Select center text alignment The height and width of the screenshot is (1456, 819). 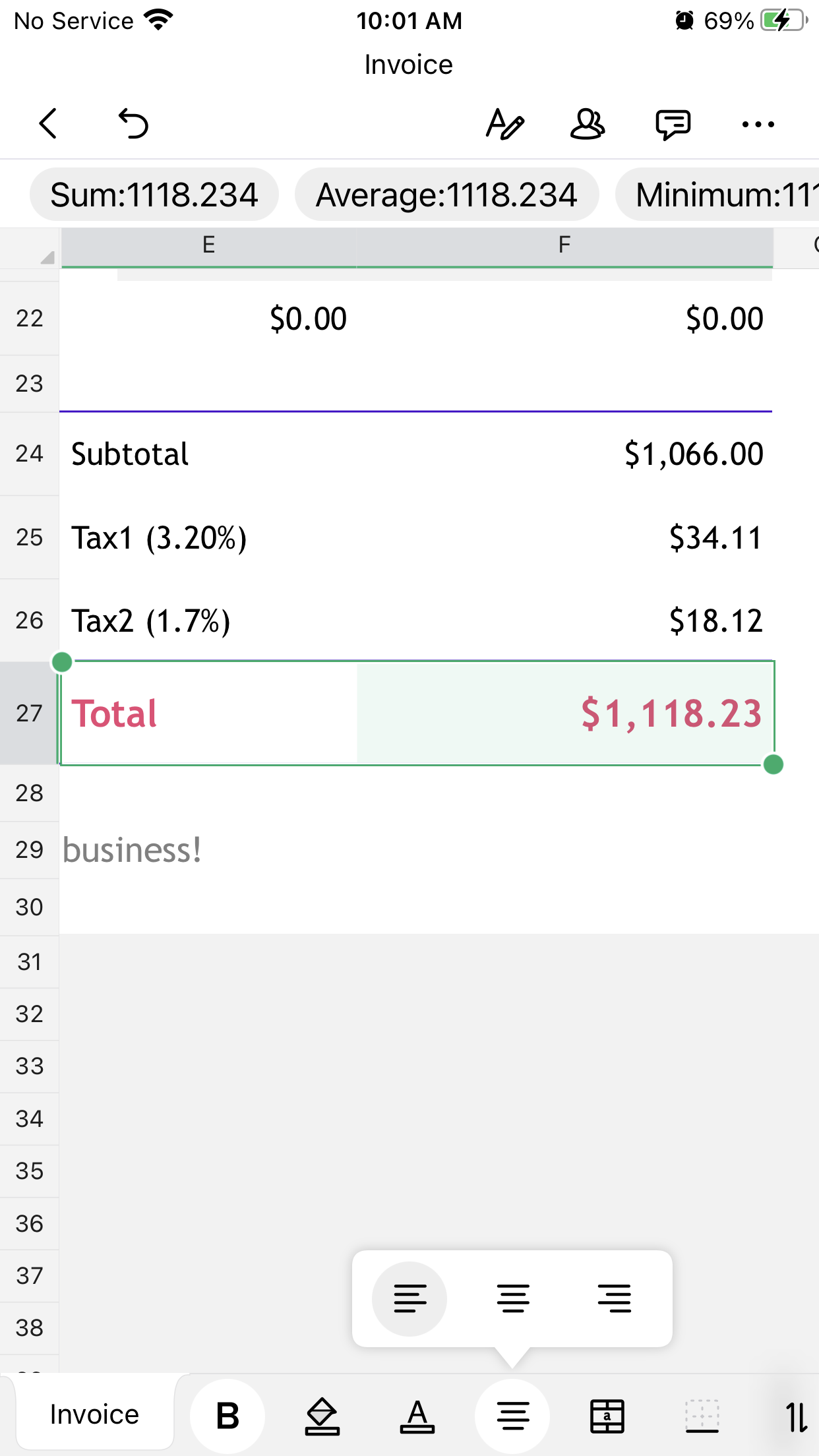click(512, 1298)
